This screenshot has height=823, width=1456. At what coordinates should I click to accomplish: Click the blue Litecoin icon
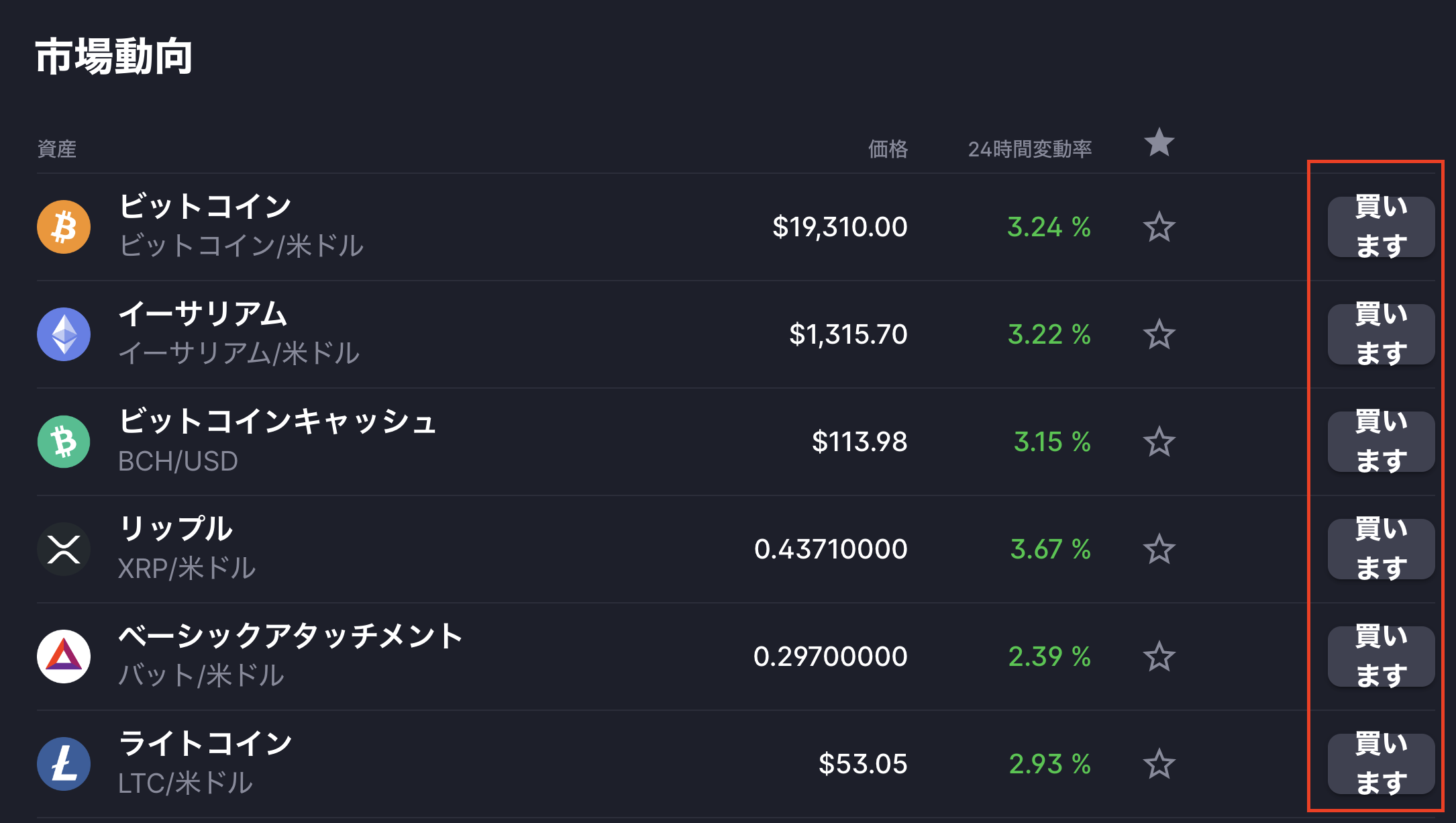tap(64, 764)
